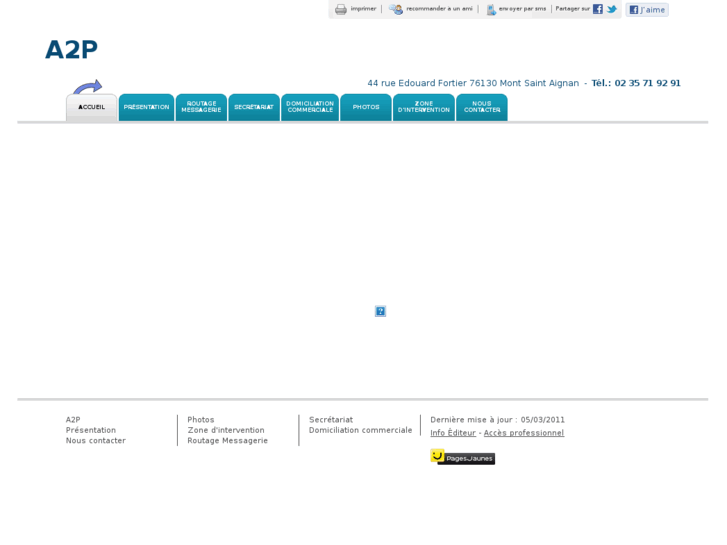727x545 pixels.
Task: Click the send by SMS phone icon
Action: pos(491,9)
